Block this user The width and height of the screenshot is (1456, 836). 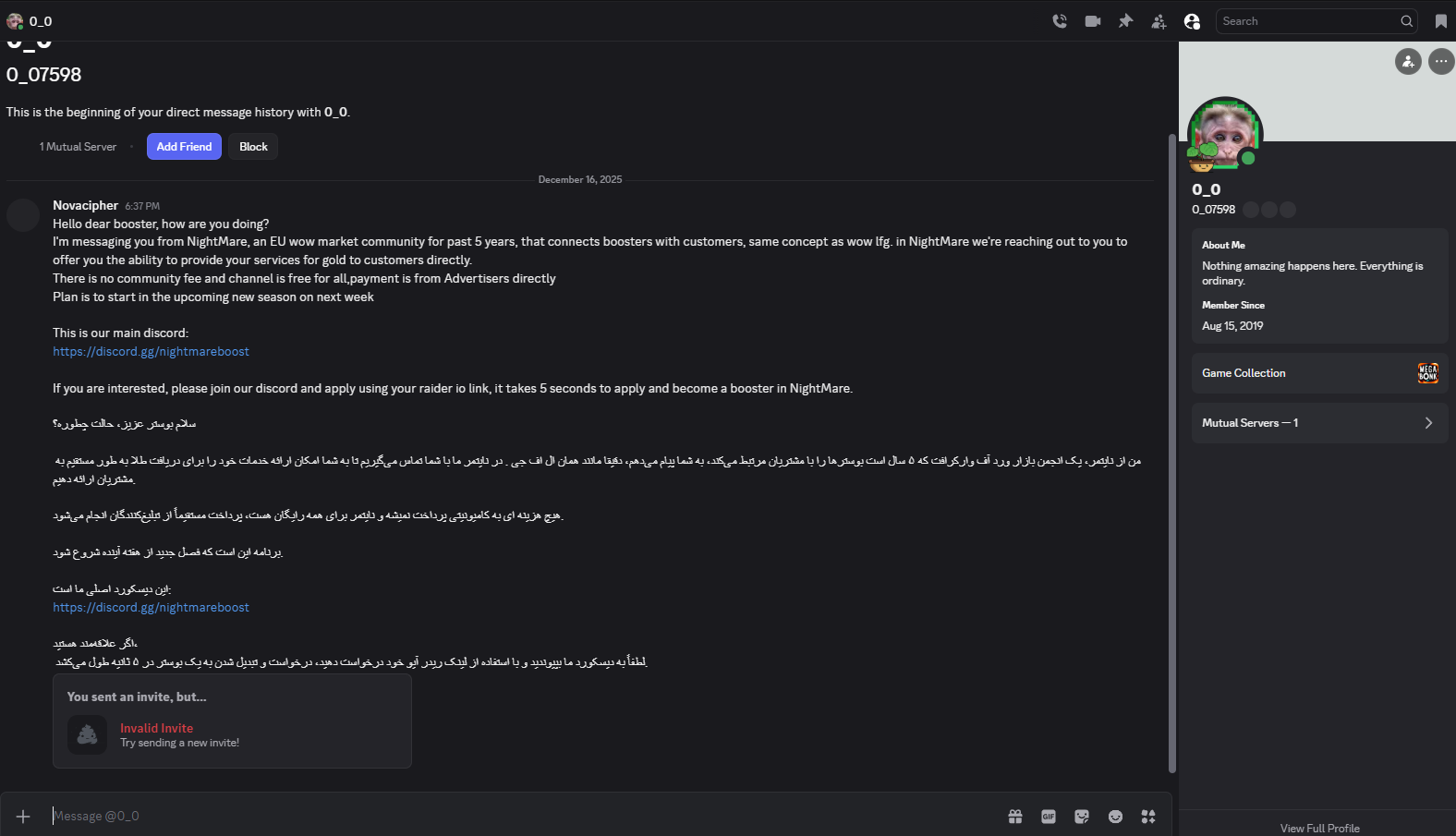tap(253, 147)
